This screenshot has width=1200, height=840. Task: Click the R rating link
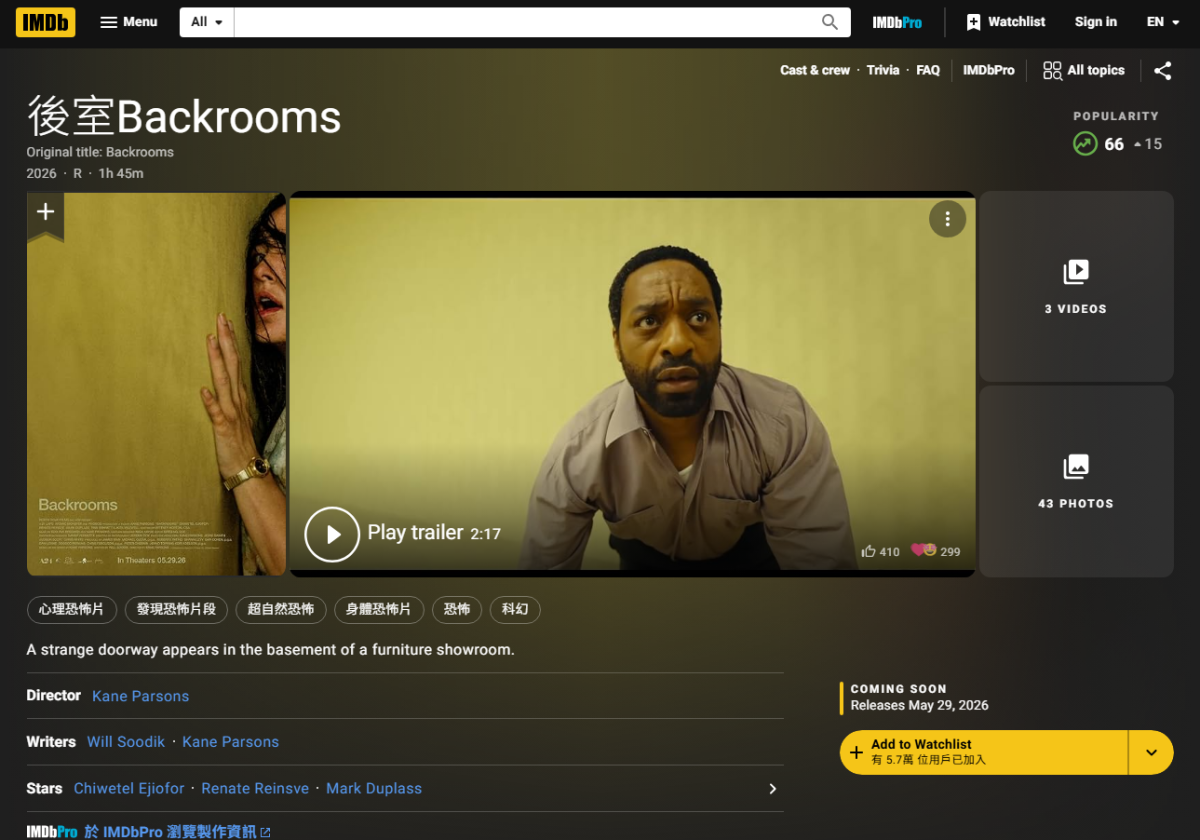click(x=78, y=173)
